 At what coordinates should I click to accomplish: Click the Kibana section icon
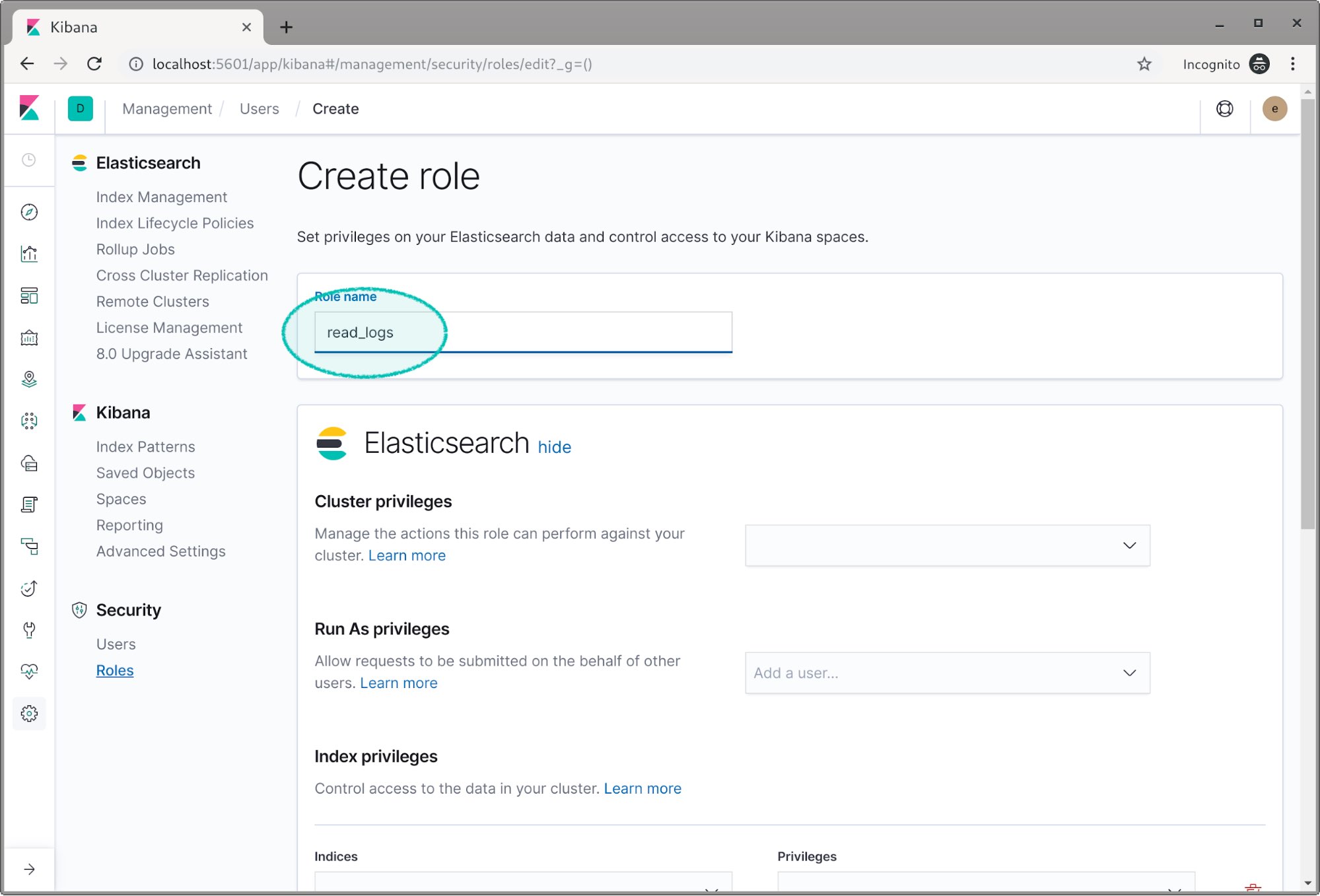[x=80, y=412]
